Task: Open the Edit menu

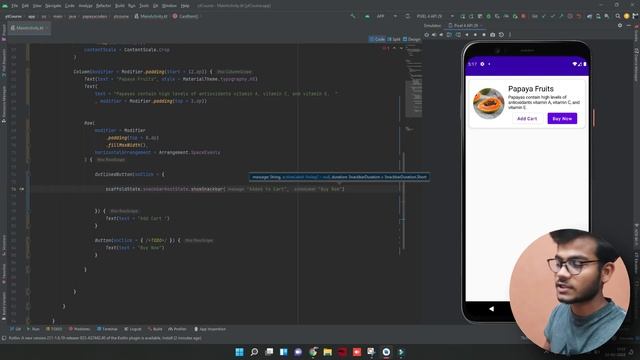Action: [25, 6]
